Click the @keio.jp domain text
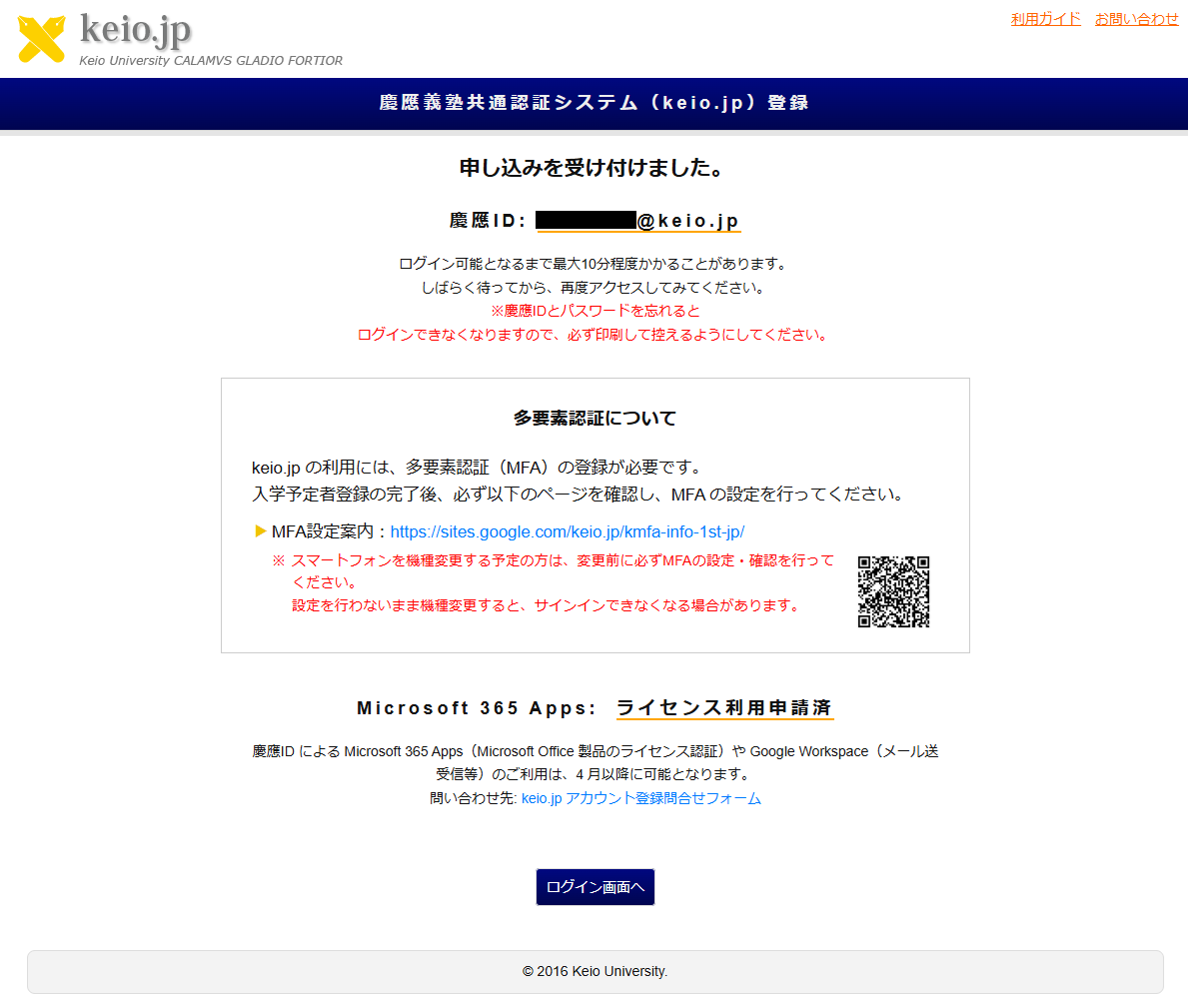Image resolution: width=1188 pixels, height=1008 pixels. pos(688,222)
